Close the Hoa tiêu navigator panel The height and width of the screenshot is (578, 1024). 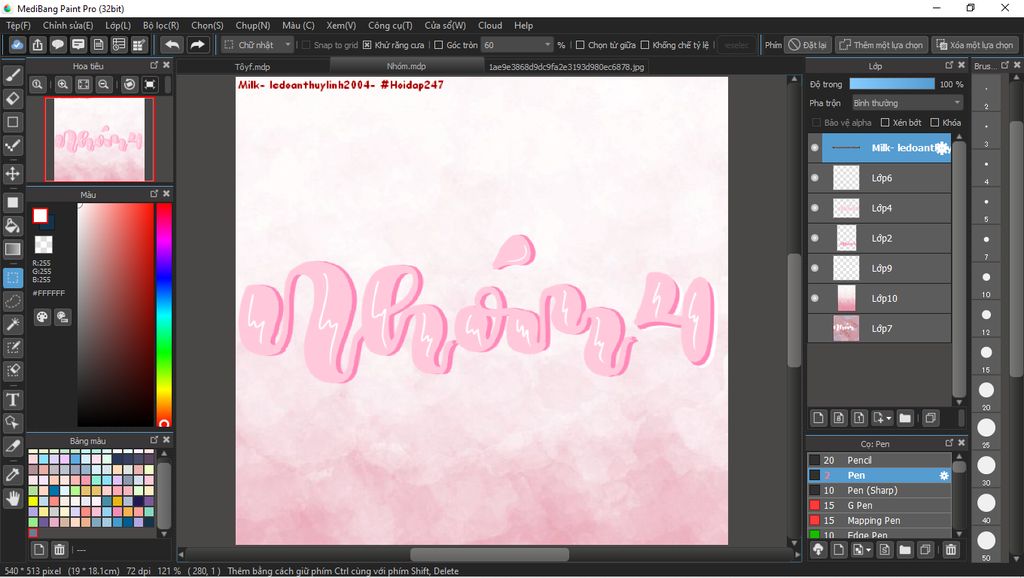point(167,65)
